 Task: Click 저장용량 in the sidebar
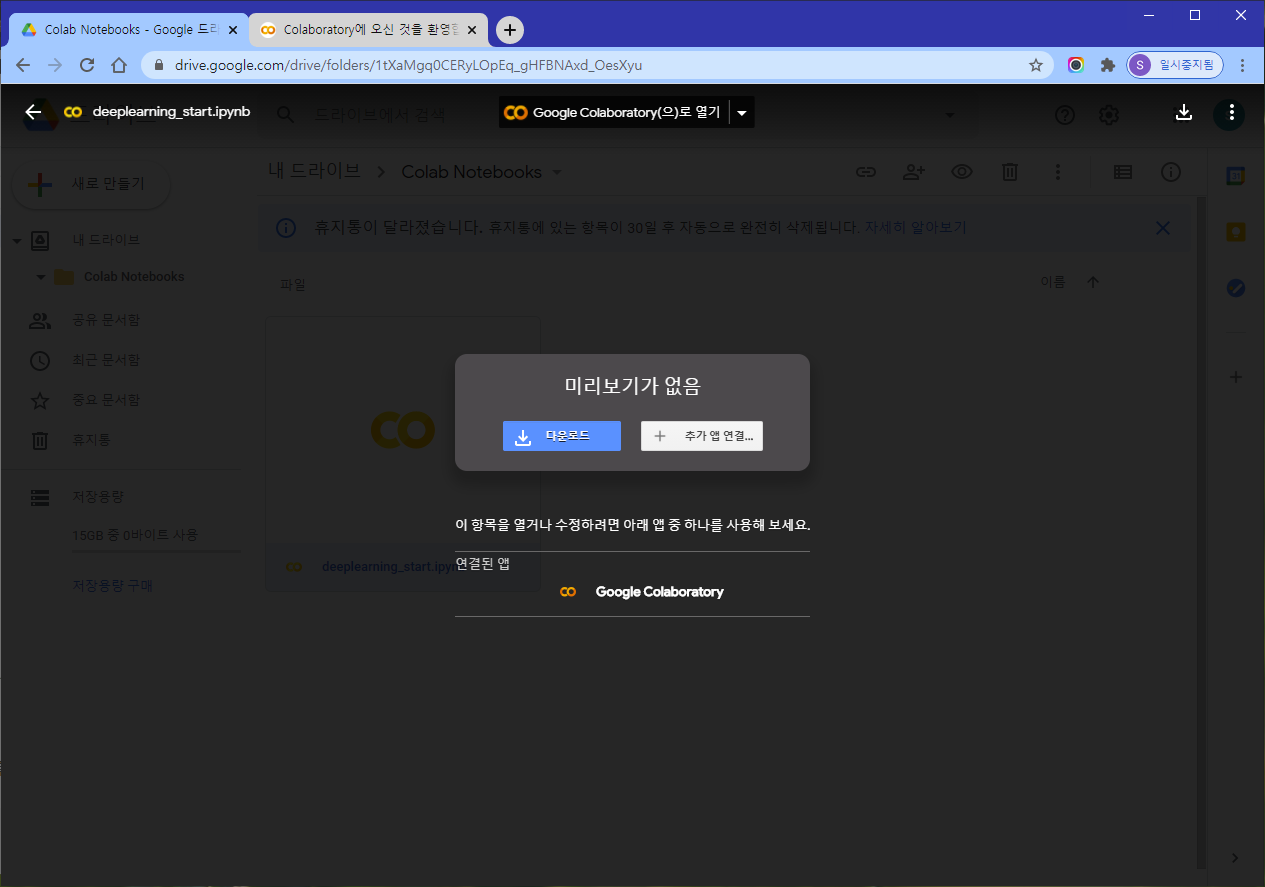[98, 497]
